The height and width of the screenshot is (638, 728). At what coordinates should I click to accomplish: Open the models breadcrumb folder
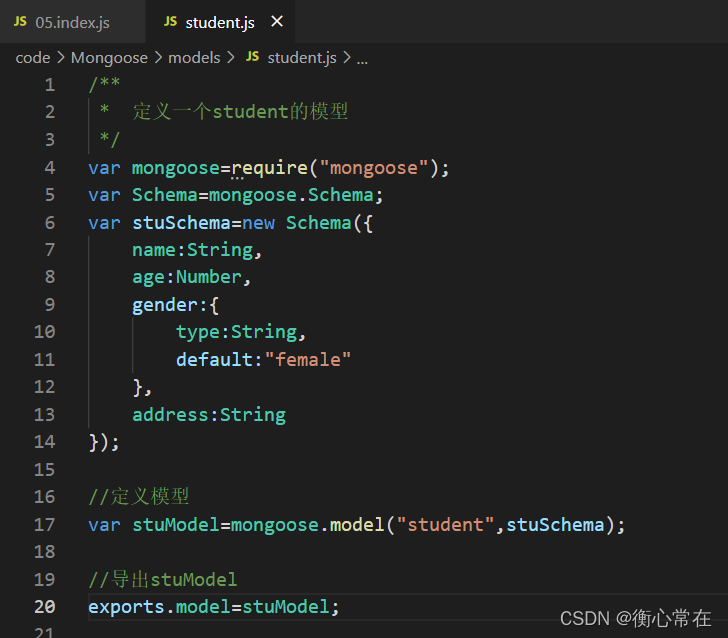[x=194, y=58]
